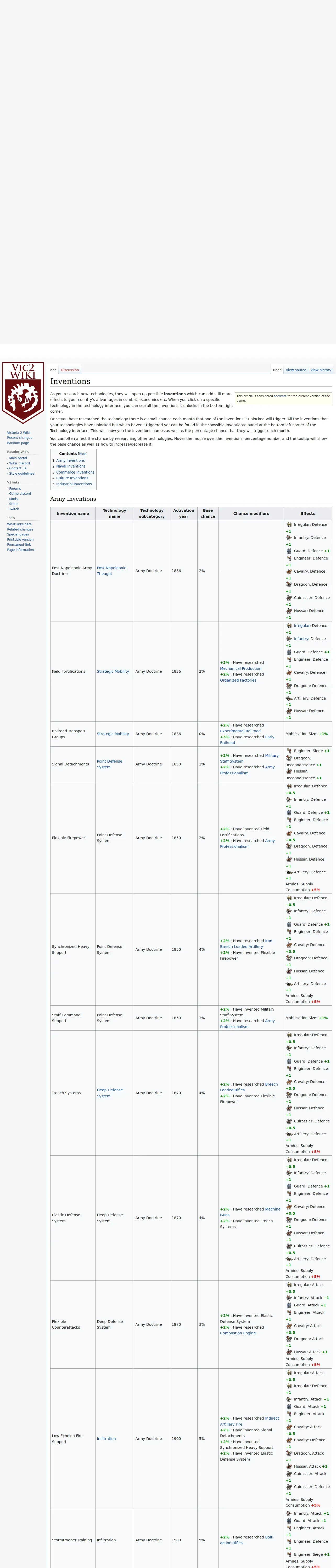The width and height of the screenshot is (336, 1568).
Task: Open the Discussion tab
Action: click(70, 370)
